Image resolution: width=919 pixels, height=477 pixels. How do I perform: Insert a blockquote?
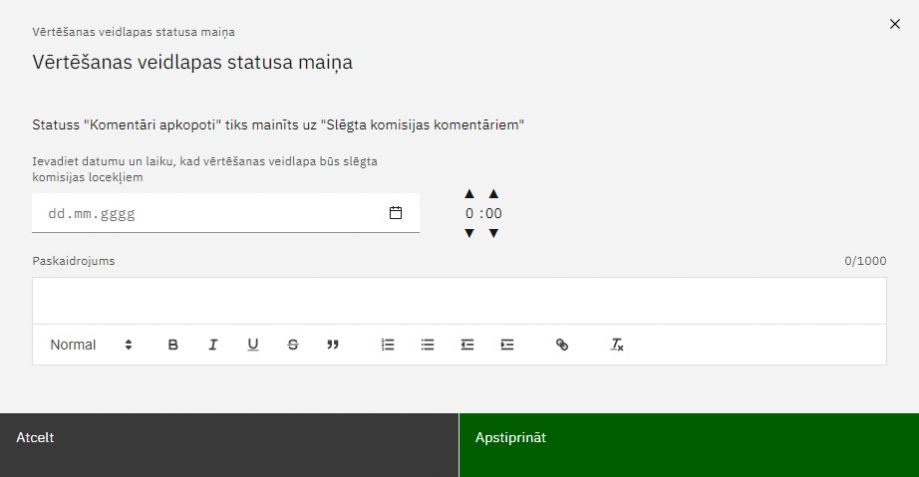(x=333, y=345)
